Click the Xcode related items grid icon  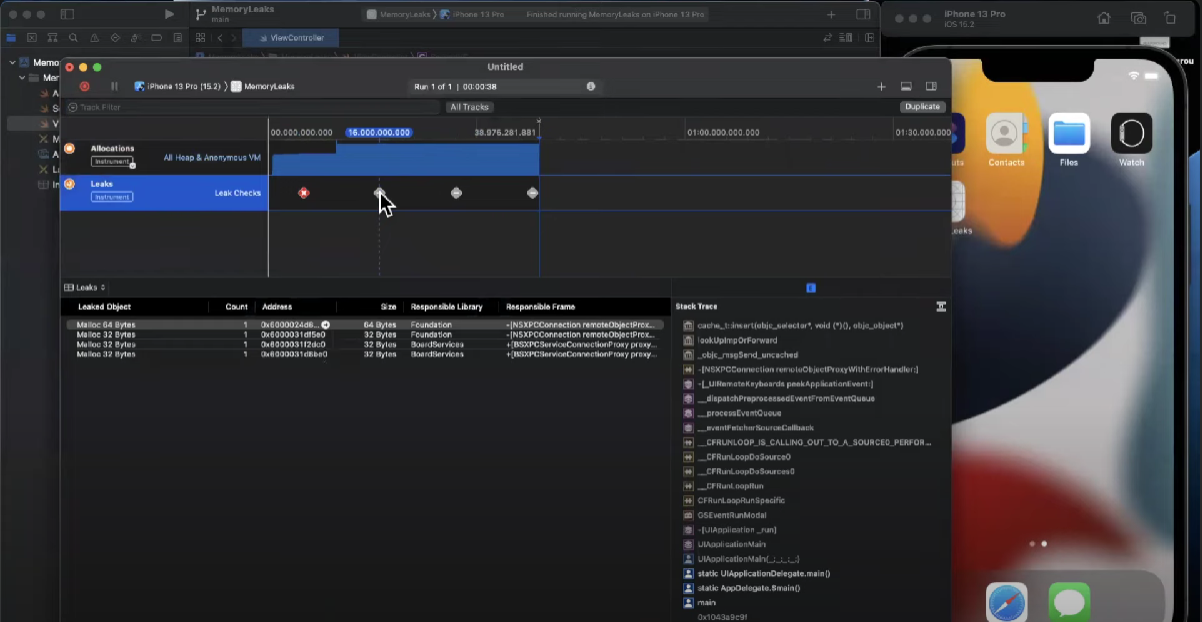click(x=200, y=37)
